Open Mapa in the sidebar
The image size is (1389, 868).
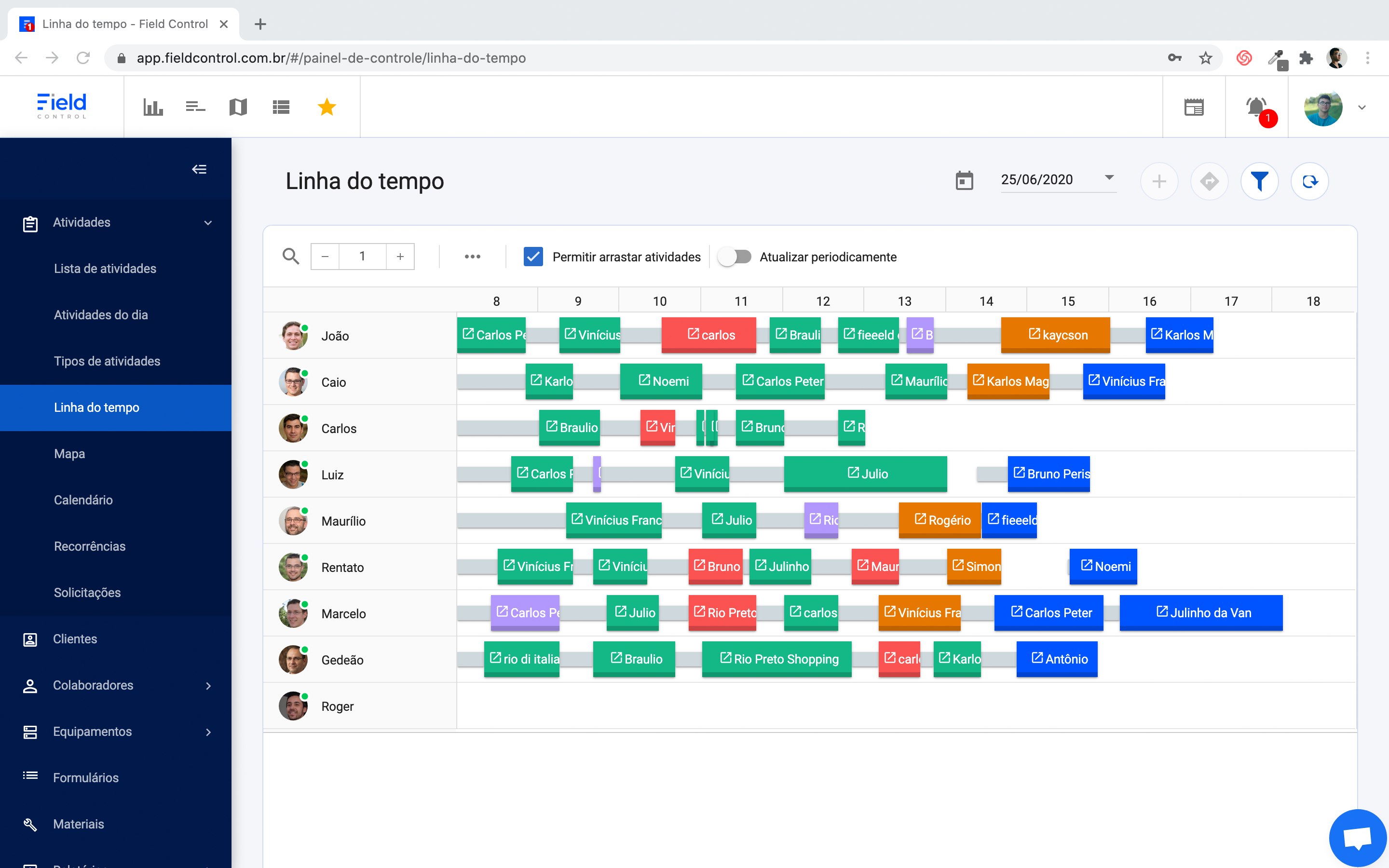click(x=69, y=453)
